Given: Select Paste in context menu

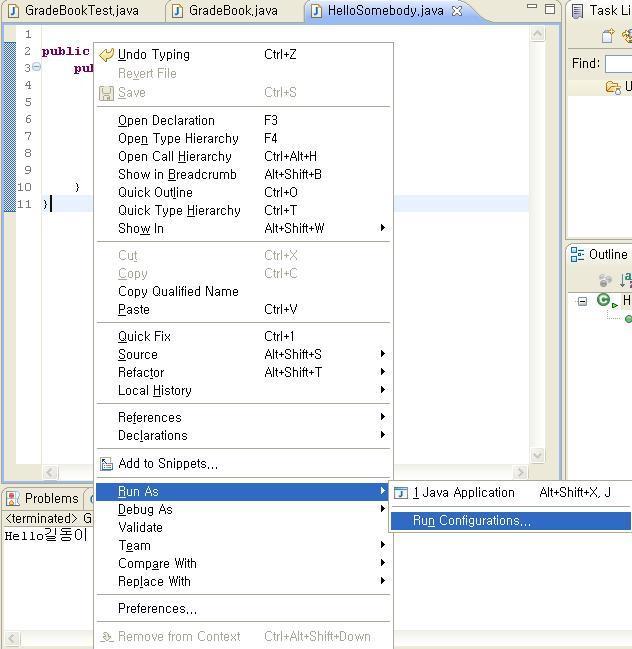Looking at the screenshot, I should pos(244,310).
